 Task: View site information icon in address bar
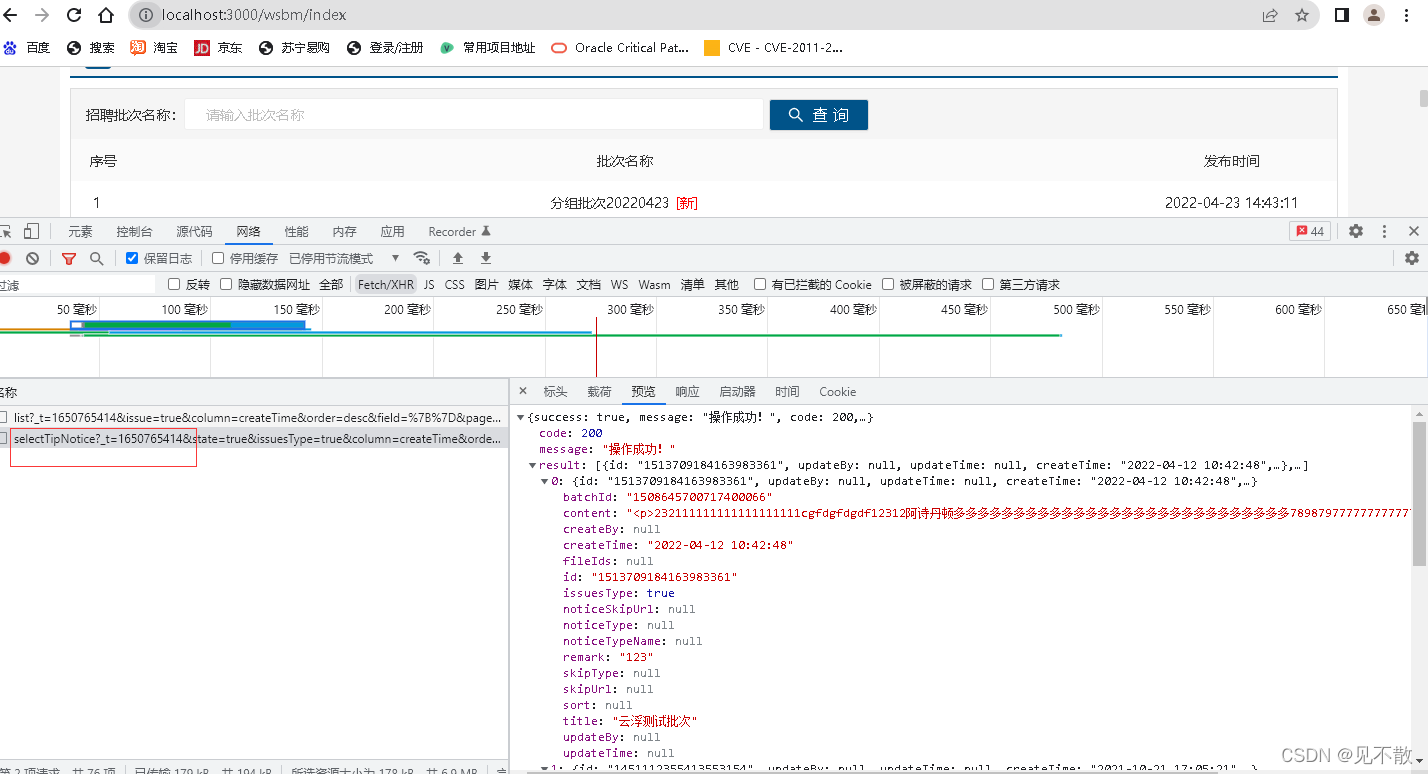pyautogui.click(x=145, y=15)
